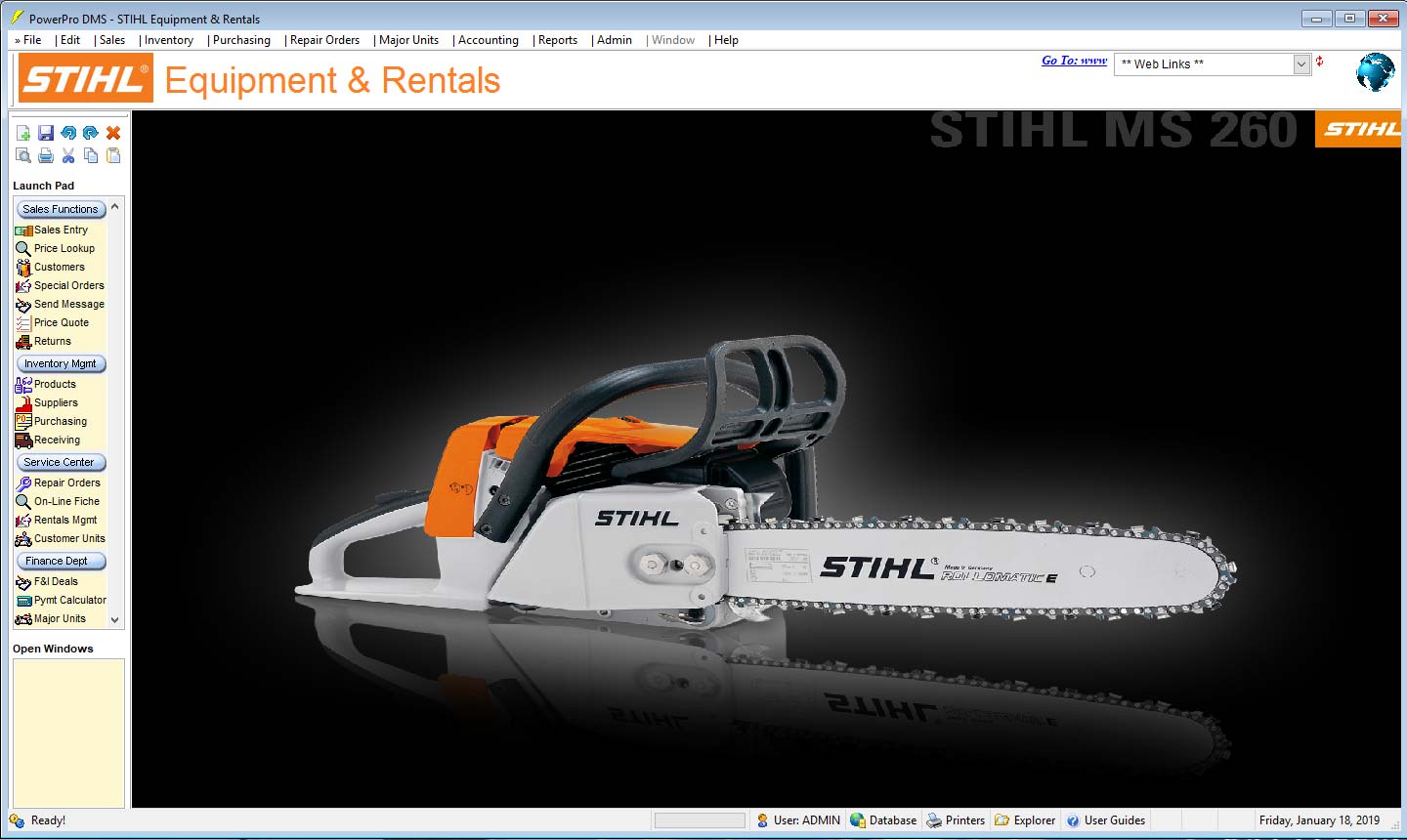The width and height of the screenshot is (1407, 840).
Task: Open the Reports menu
Action: pyautogui.click(x=558, y=40)
